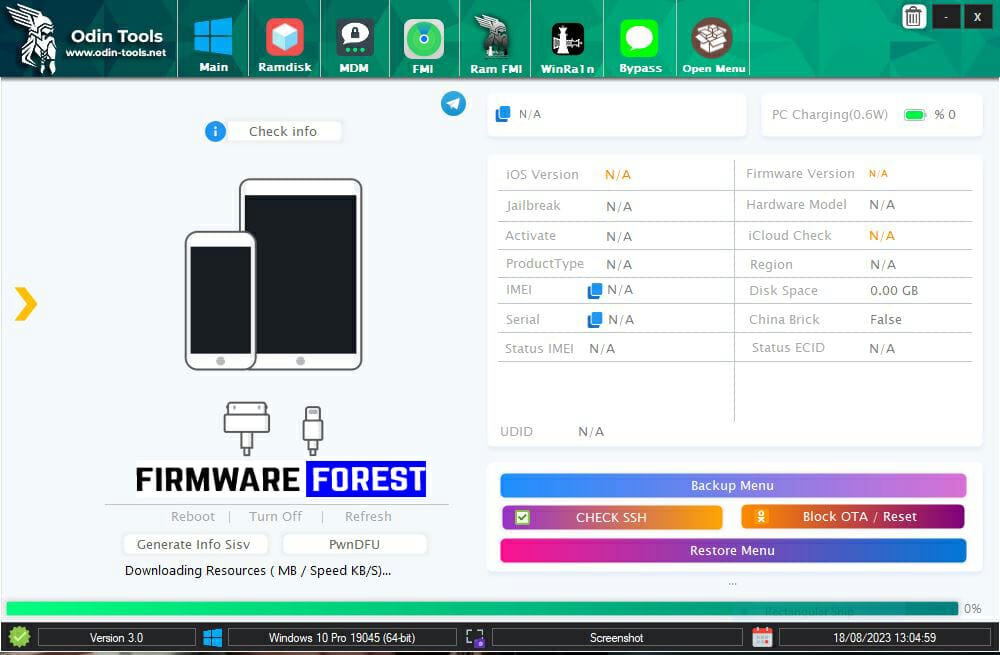Click the Screenshot status bar item
Viewport: 1000px width, 655px height.
[616, 637]
